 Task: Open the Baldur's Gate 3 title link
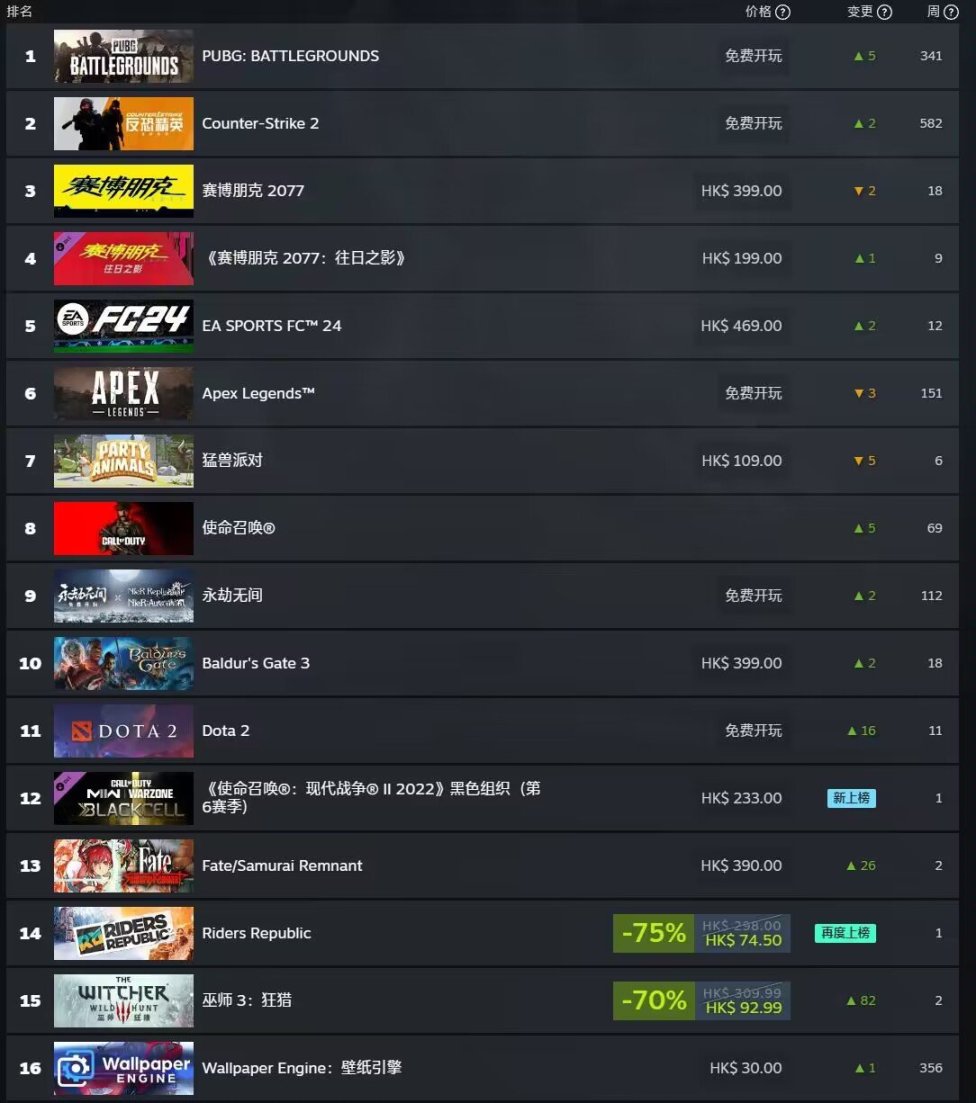tap(255, 663)
